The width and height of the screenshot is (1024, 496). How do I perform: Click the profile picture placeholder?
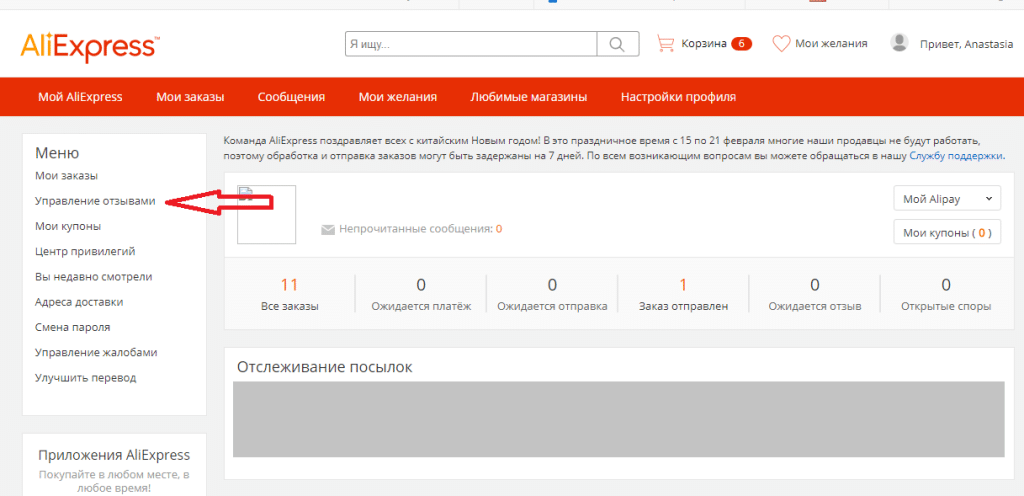pos(266,215)
